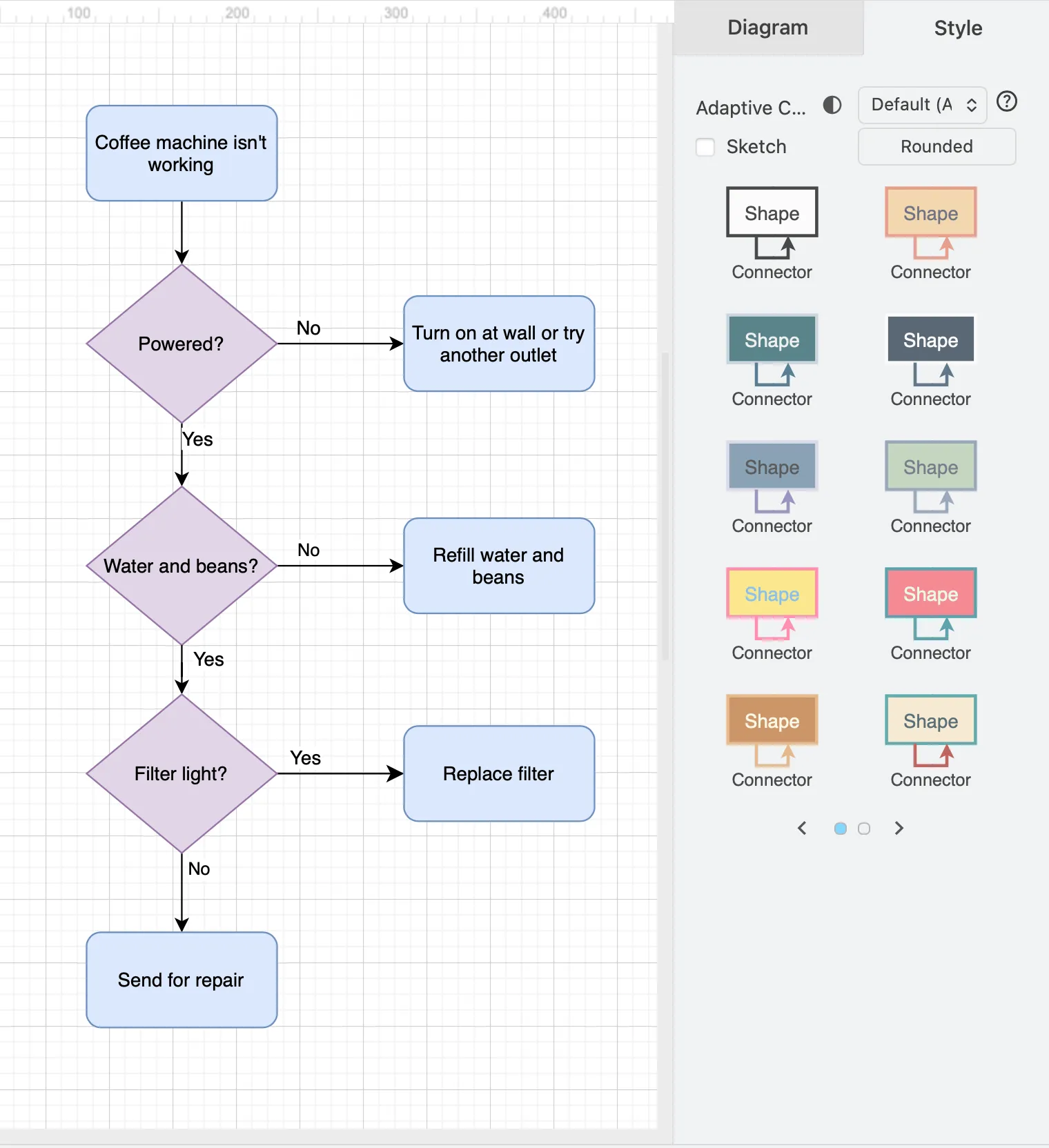Click the 'No' label below Filter light?

(x=199, y=869)
